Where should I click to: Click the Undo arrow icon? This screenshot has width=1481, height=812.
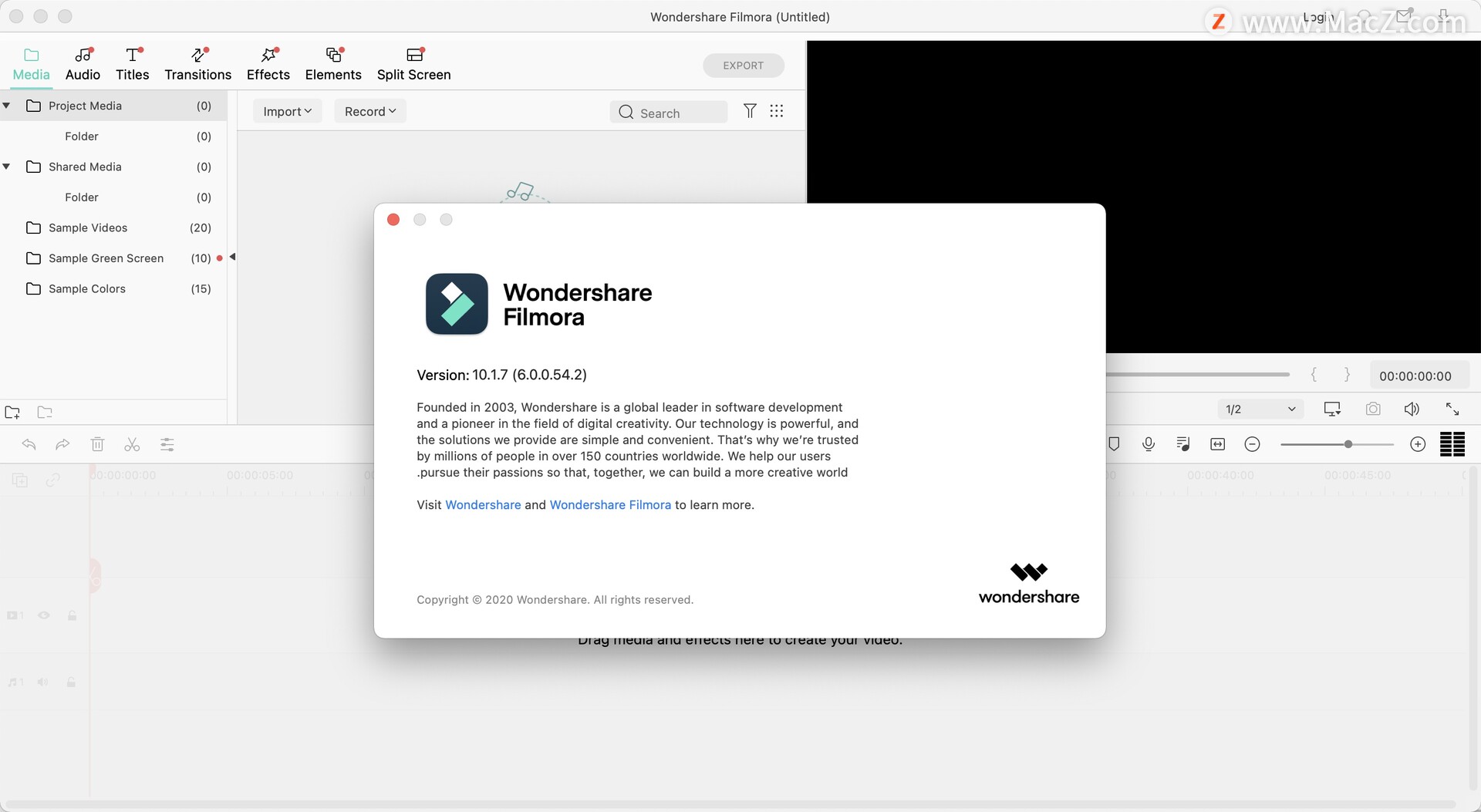(x=29, y=444)
